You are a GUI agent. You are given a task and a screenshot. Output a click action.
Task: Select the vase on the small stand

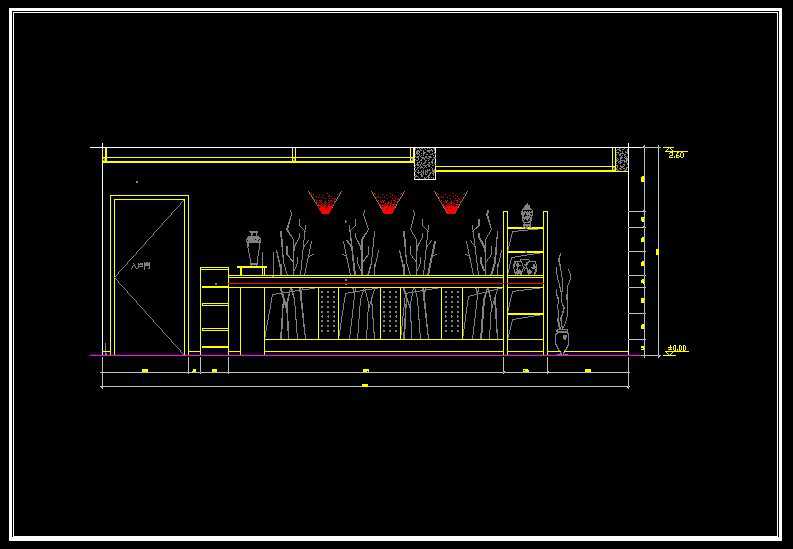click(x=254, y=248)
